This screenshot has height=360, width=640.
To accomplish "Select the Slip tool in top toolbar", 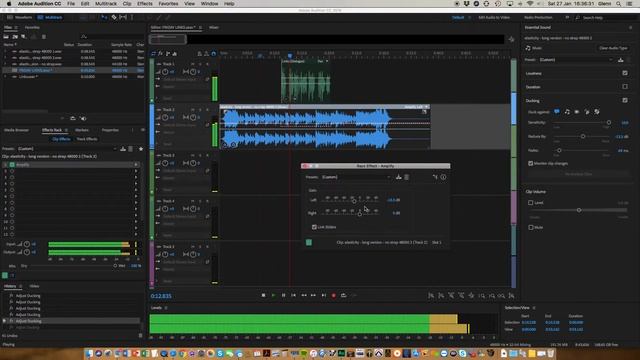I will pyautogui.click(x=122, y=17).
